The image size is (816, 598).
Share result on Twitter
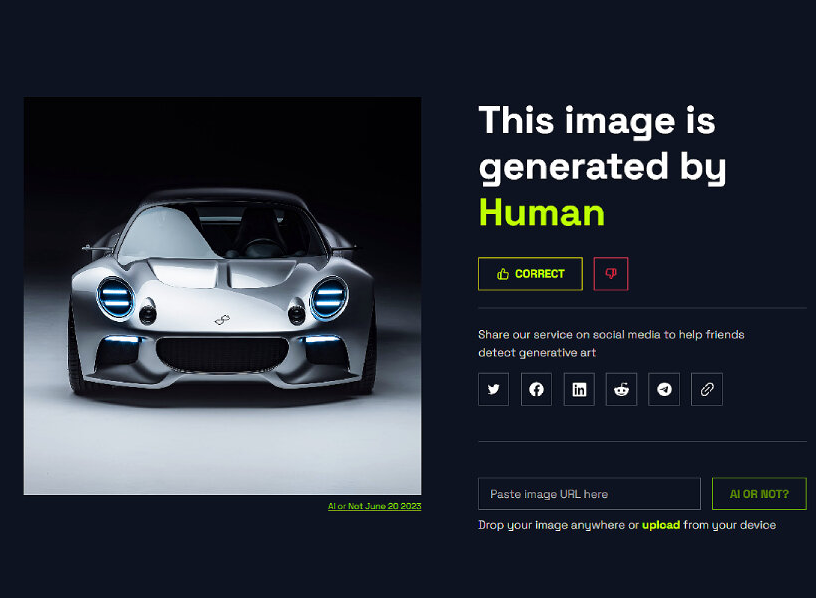coord(493,389)
